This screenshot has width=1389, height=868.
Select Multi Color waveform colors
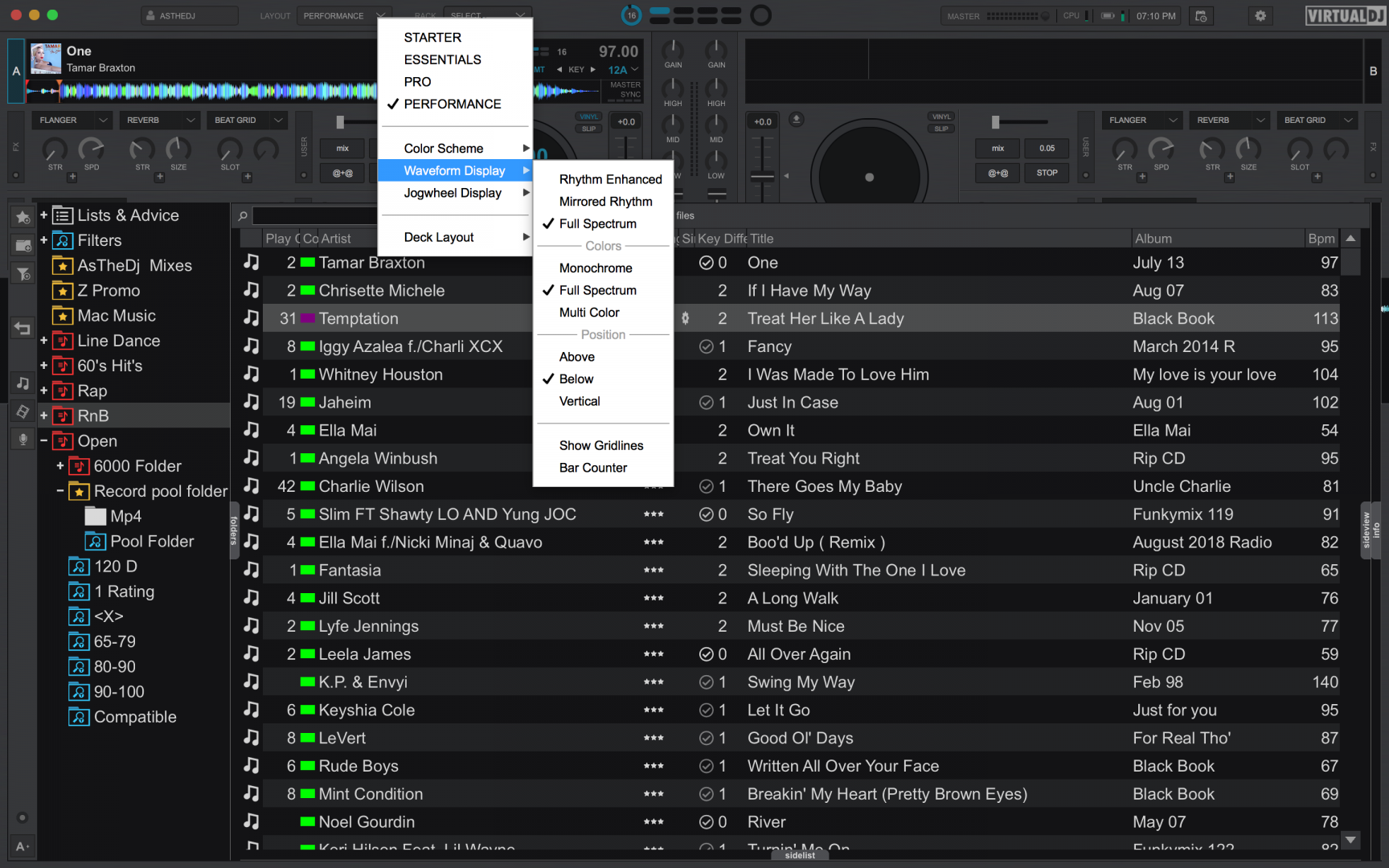589,313
